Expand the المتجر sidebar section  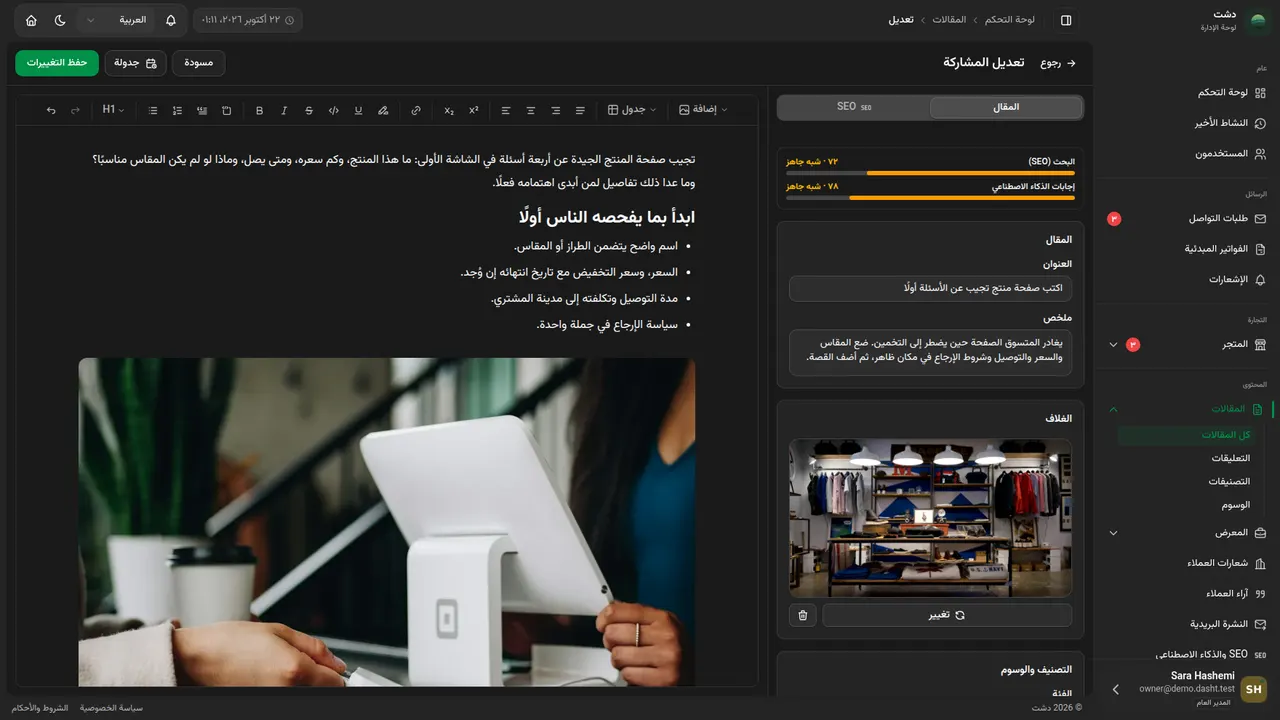pos(1187,344)
